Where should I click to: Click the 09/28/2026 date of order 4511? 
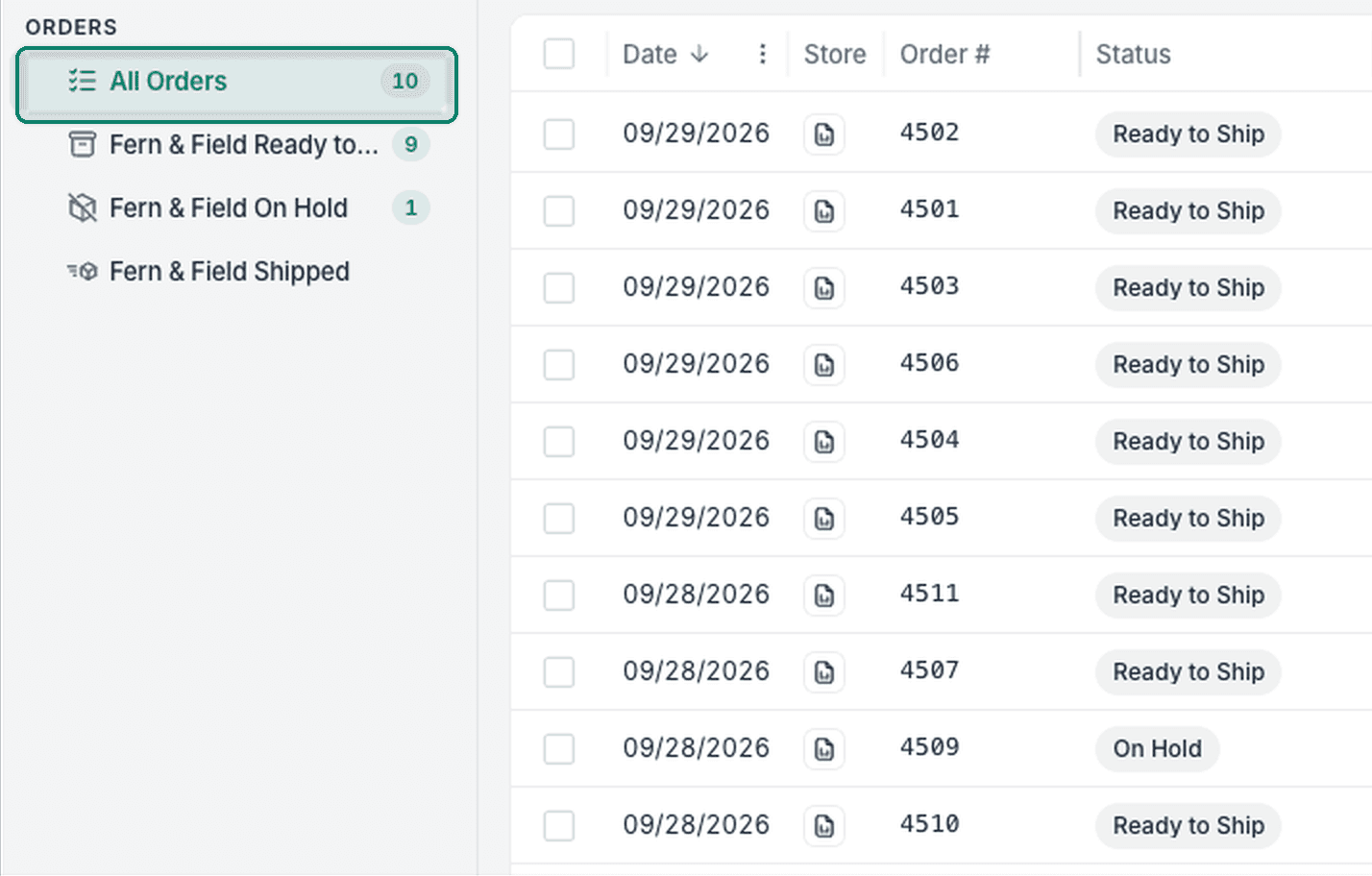click(x=697, y=595)
